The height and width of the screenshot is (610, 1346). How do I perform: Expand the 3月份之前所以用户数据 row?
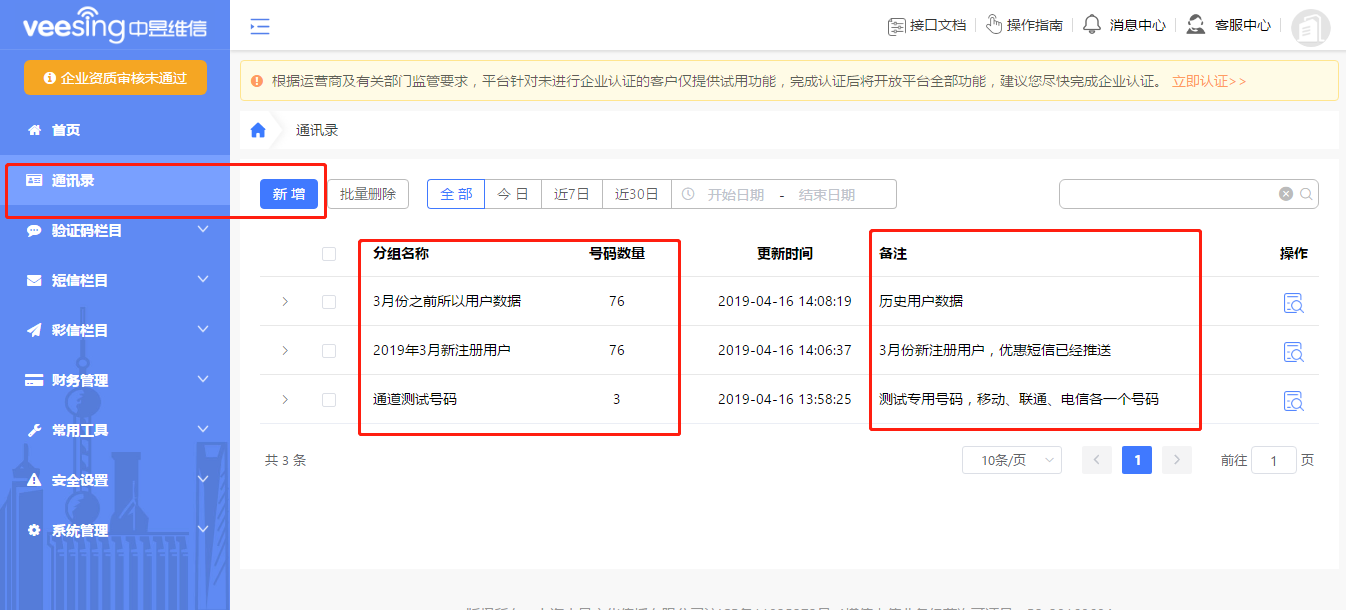285,301
